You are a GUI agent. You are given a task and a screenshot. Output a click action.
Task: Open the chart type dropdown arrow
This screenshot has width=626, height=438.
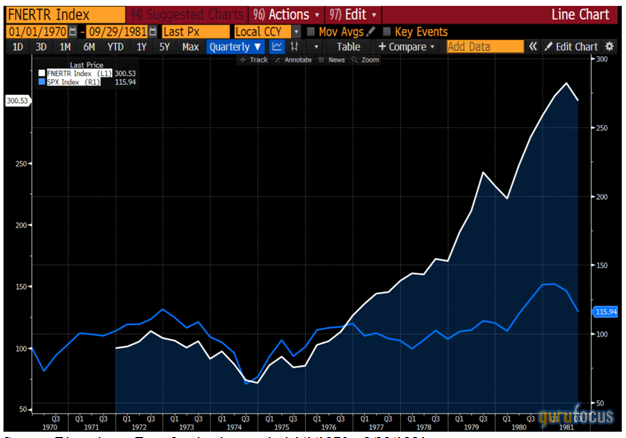(x=316, y=47)
